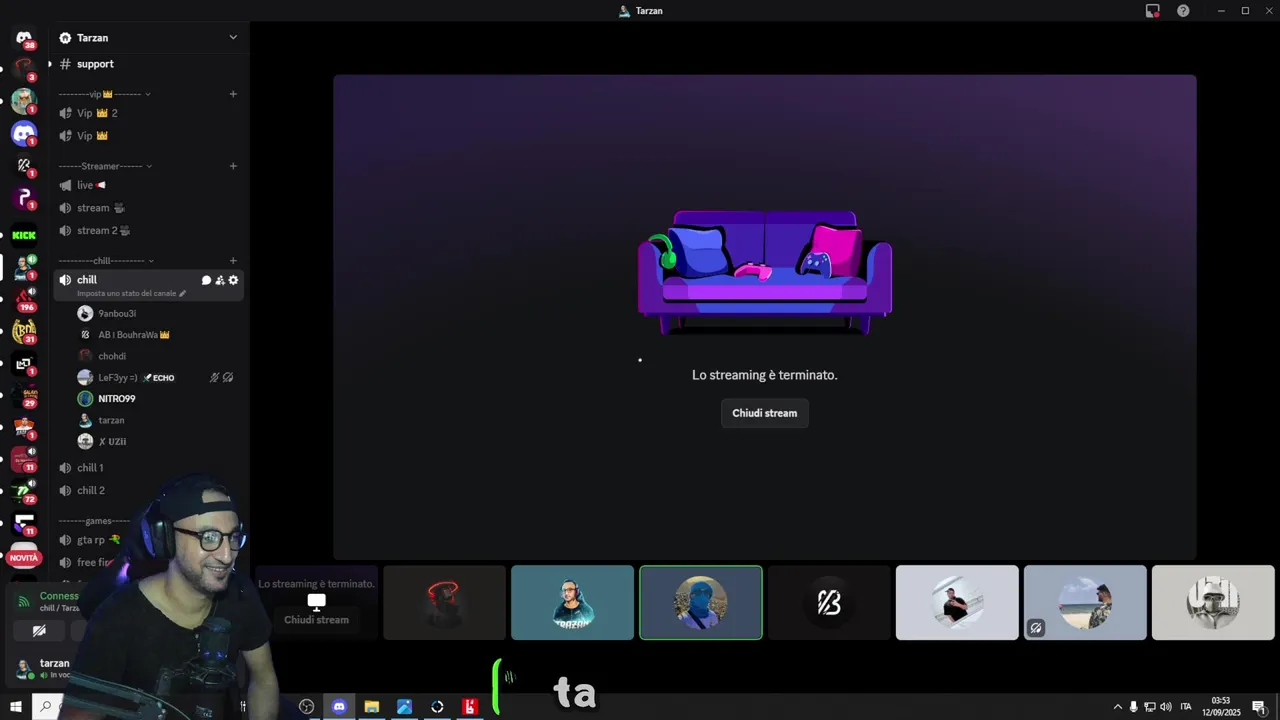Create channel in Streamer category
The width and height of the screenshot is (1280, 720).
(x=233, y=166)
